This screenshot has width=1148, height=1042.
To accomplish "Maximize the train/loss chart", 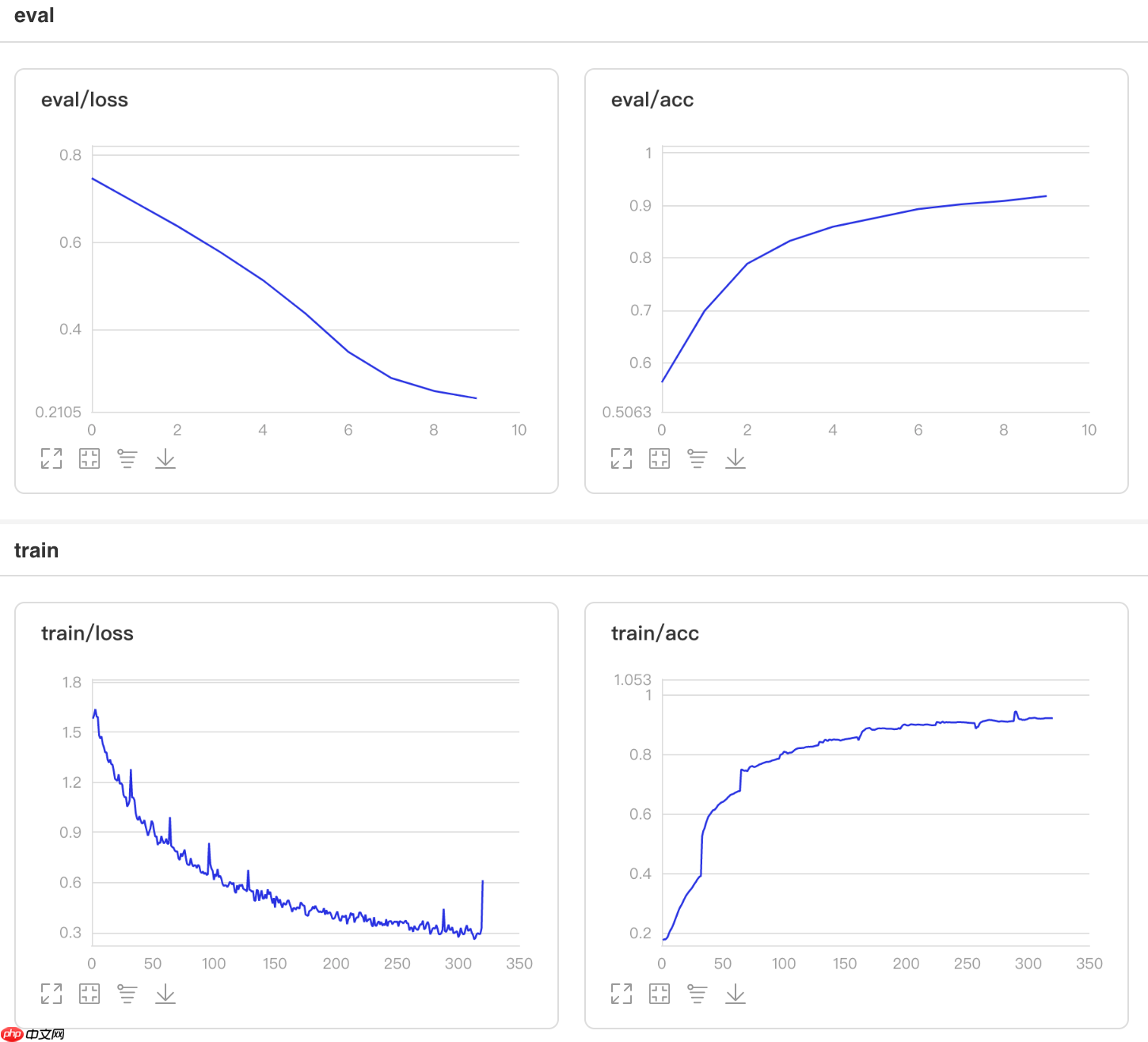I will (x=51, y=994).
